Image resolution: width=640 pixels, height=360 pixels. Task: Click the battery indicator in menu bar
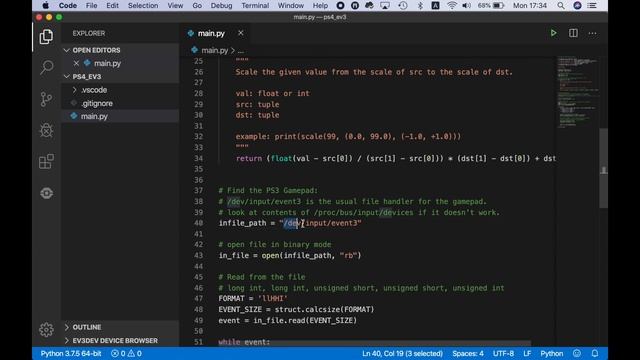point(490,6)
